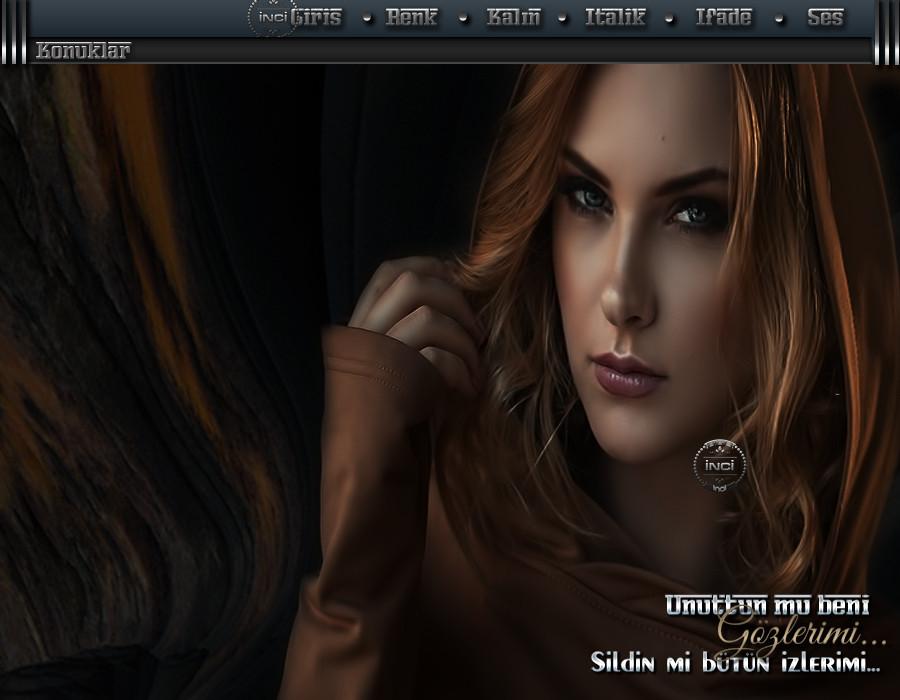Image resolution: width=900 pixels, height=700 pixels.
Task: Open the Ifade emoticons menu
Action: pyautogui.click(x=723, y=17)
